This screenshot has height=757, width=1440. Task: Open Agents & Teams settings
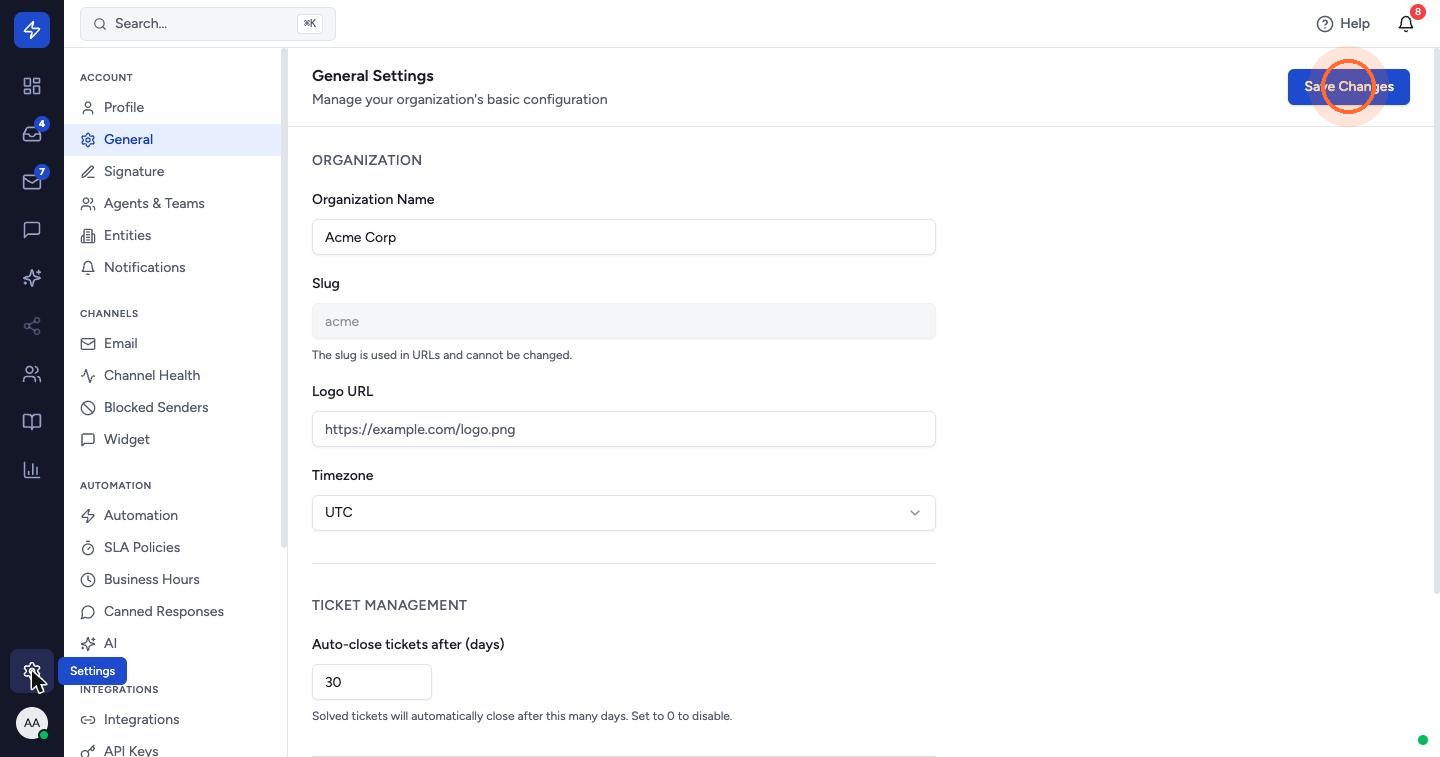pos(172,203)
